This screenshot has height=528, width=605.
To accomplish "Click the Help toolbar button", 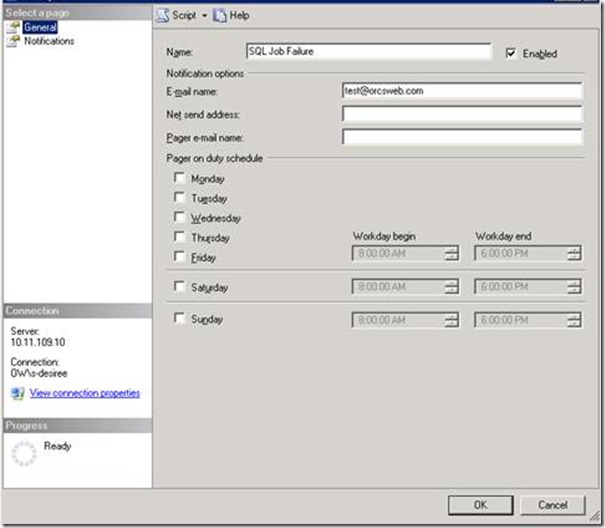I will [x=232, y=16].
